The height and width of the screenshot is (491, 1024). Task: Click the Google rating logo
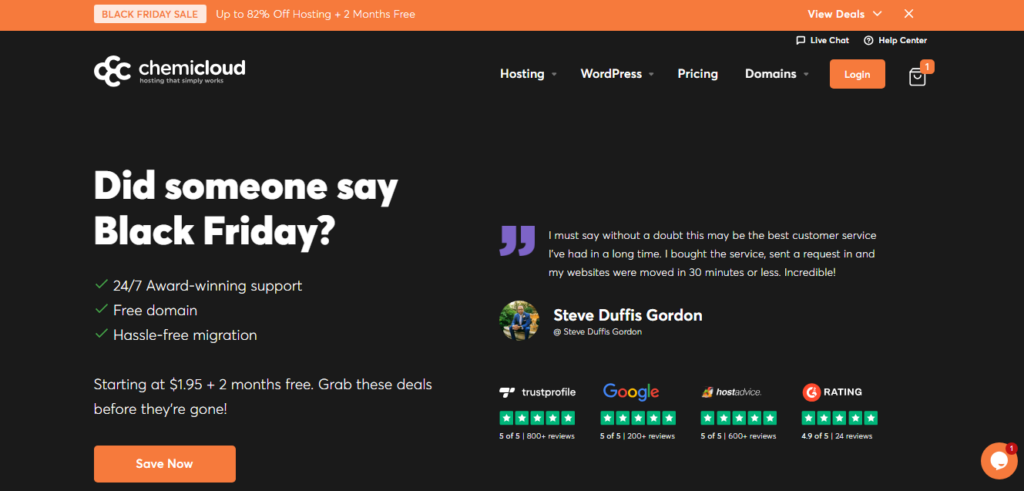click(630, 392)
